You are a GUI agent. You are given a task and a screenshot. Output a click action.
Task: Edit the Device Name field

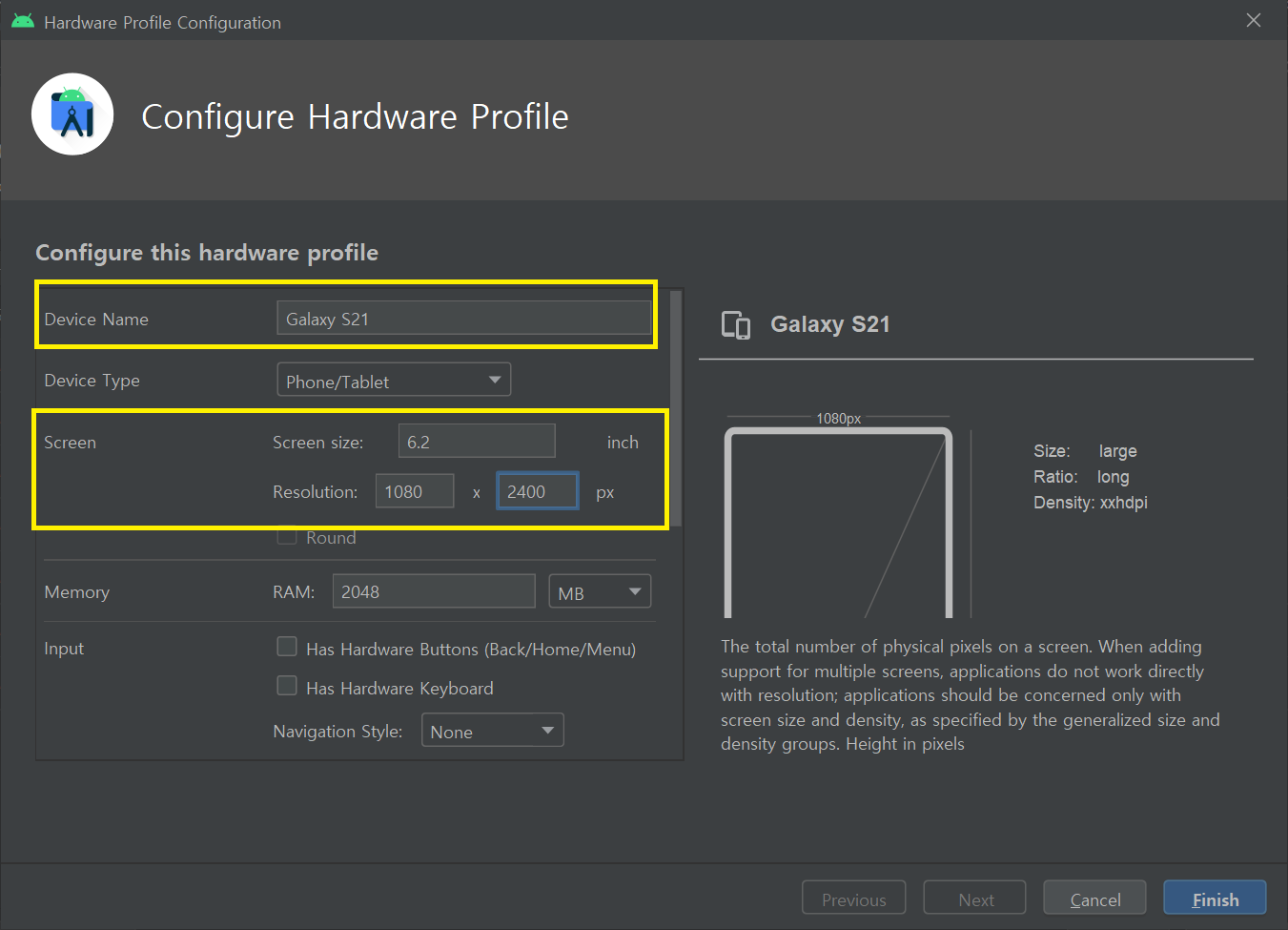[x=463, y=319]
